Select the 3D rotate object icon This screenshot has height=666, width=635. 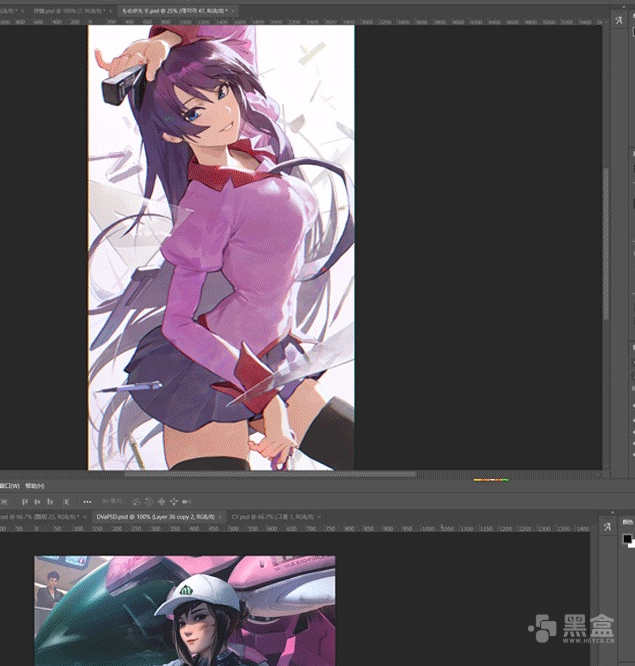point(136,502)
